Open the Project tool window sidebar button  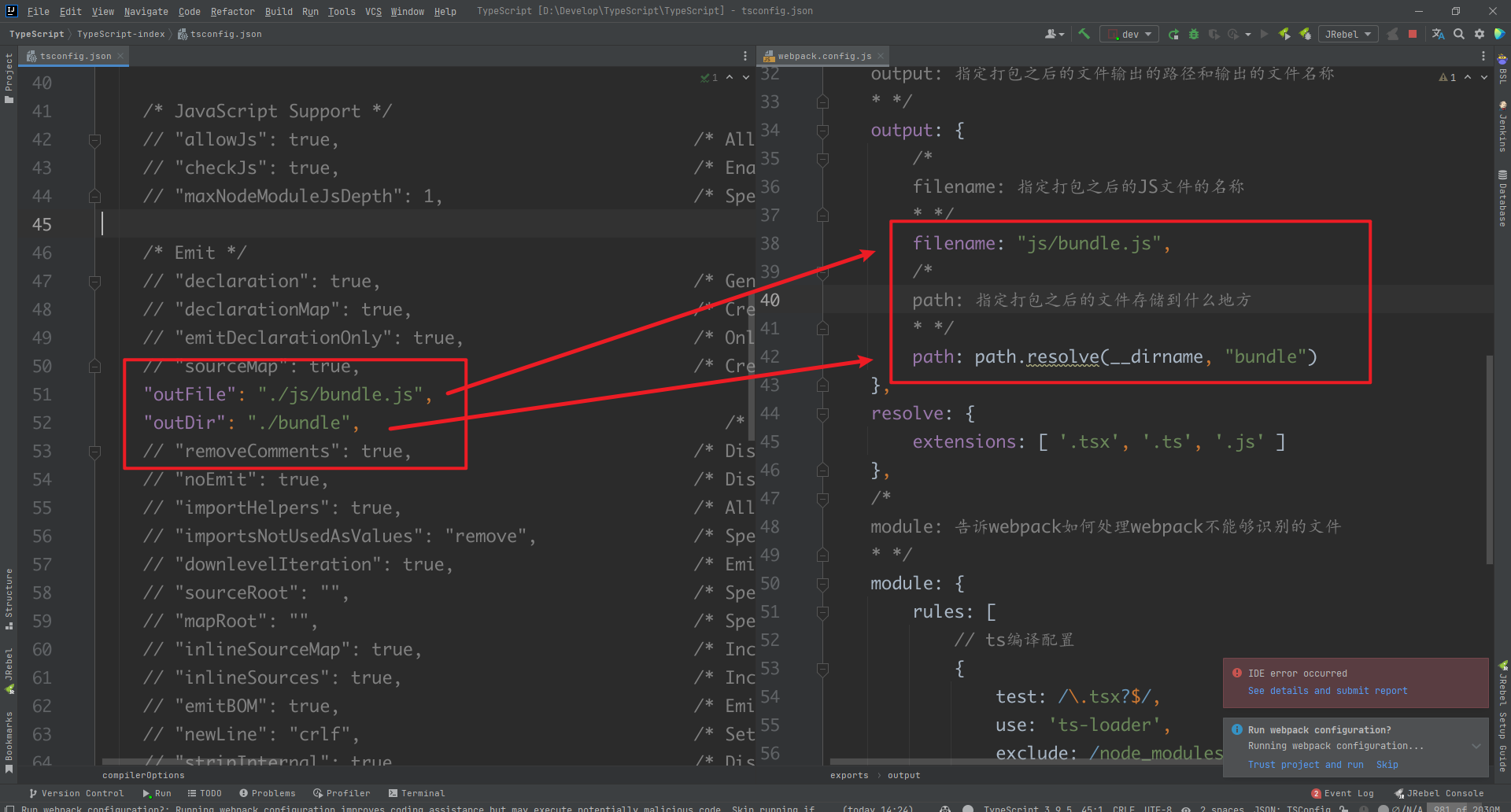tap(9, 77)
